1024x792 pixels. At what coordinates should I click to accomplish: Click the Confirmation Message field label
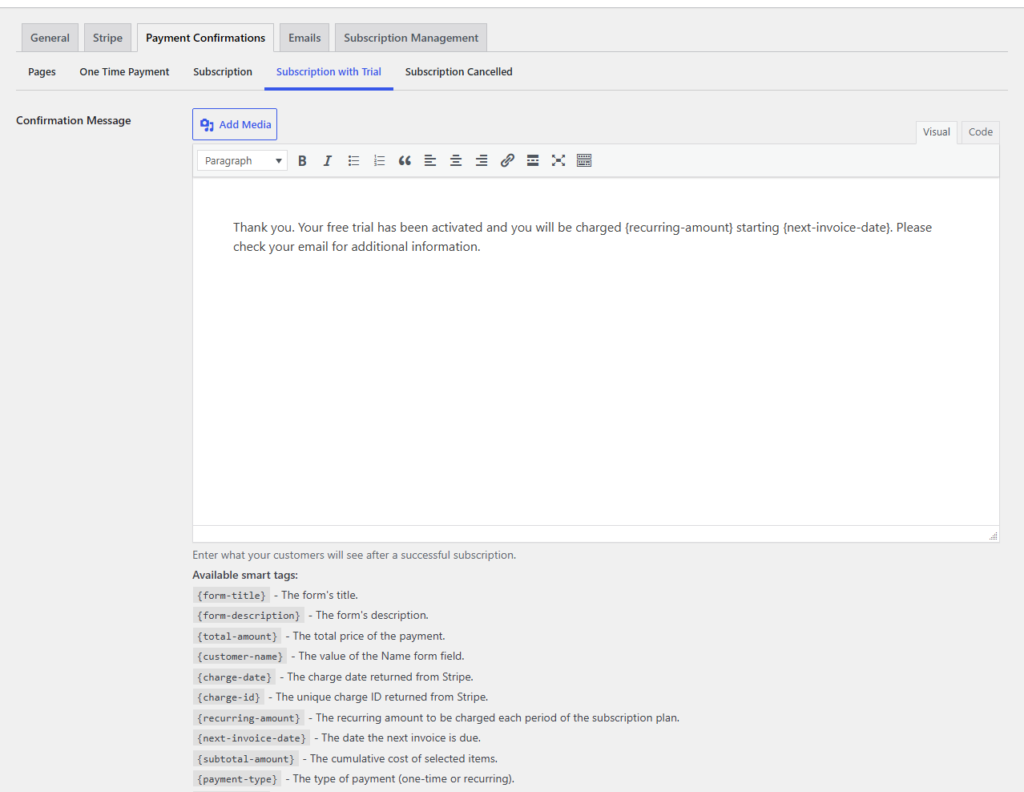pos(73,120)
